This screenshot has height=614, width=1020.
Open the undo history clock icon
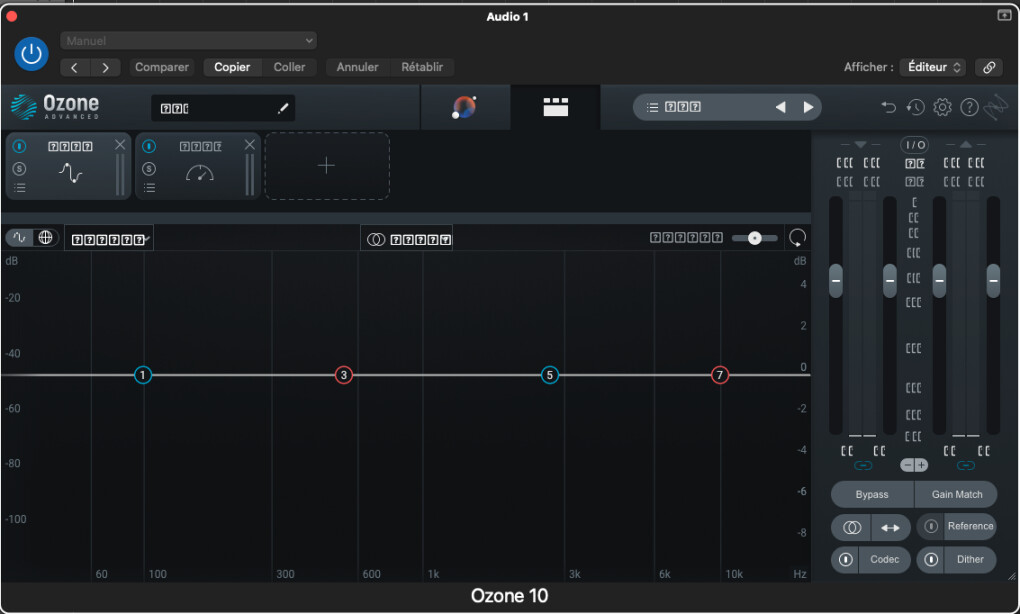915,107
